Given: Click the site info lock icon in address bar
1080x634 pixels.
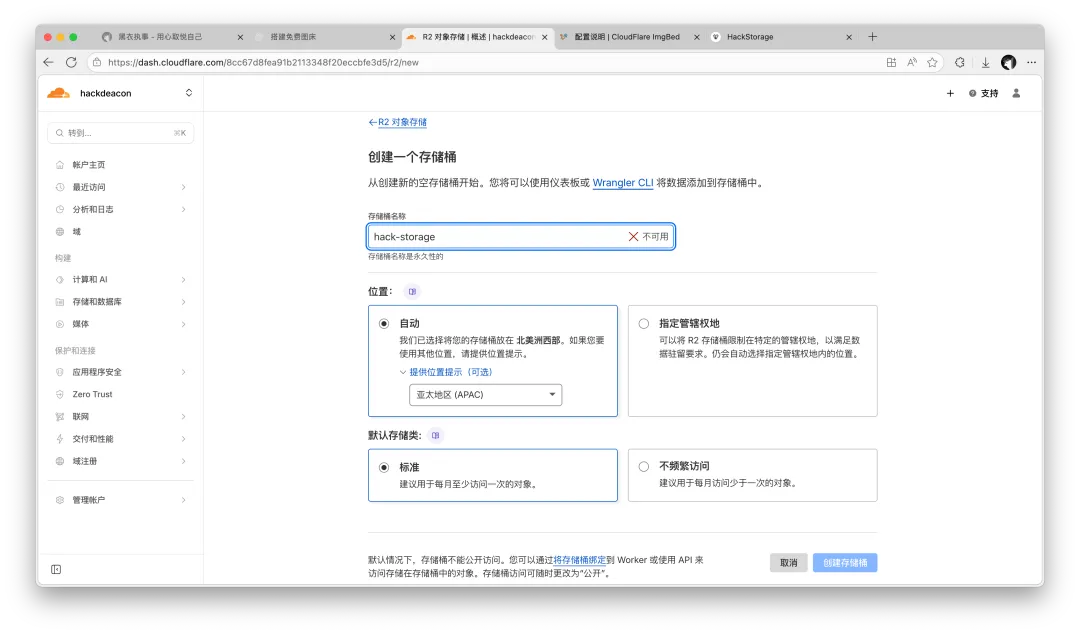Looking at the screenshot, I should (x=97, y=62).
